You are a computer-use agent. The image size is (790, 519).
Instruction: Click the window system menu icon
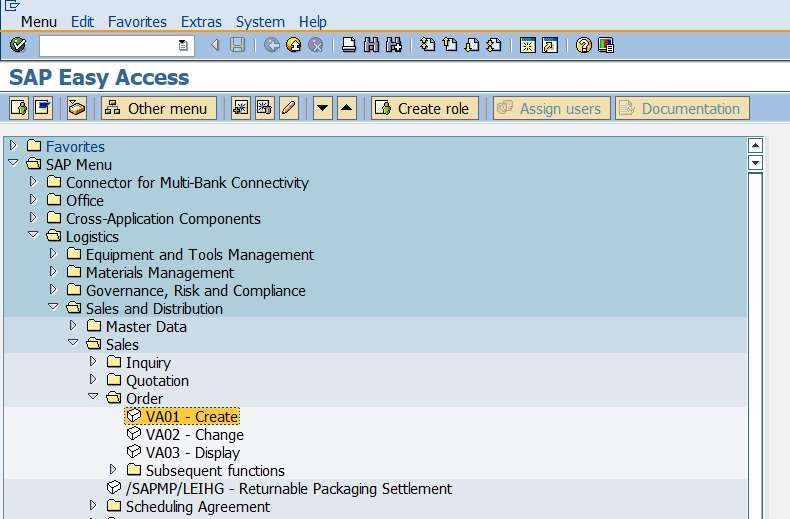[12, 6]
